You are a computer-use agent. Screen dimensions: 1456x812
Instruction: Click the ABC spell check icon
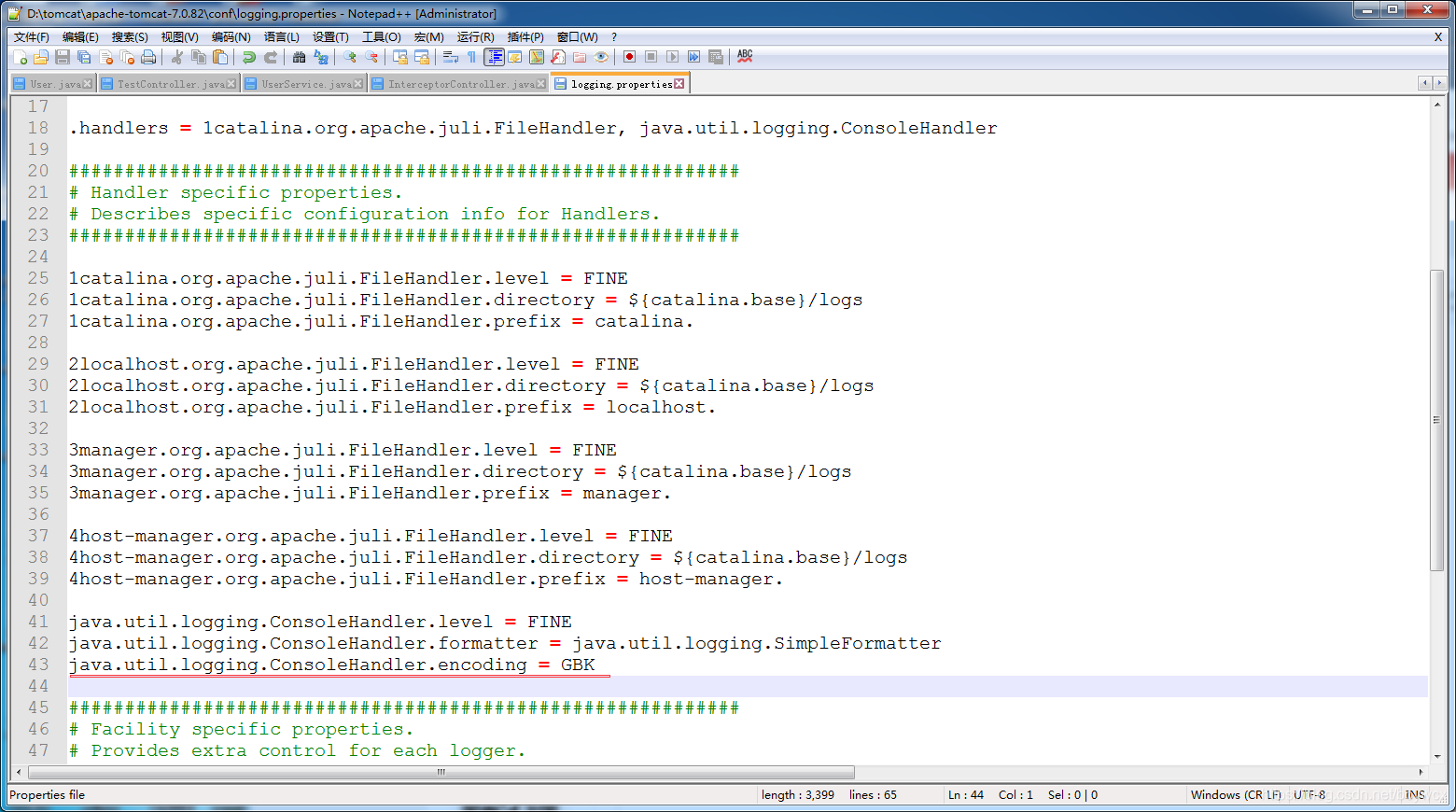(x=745, y=56)
